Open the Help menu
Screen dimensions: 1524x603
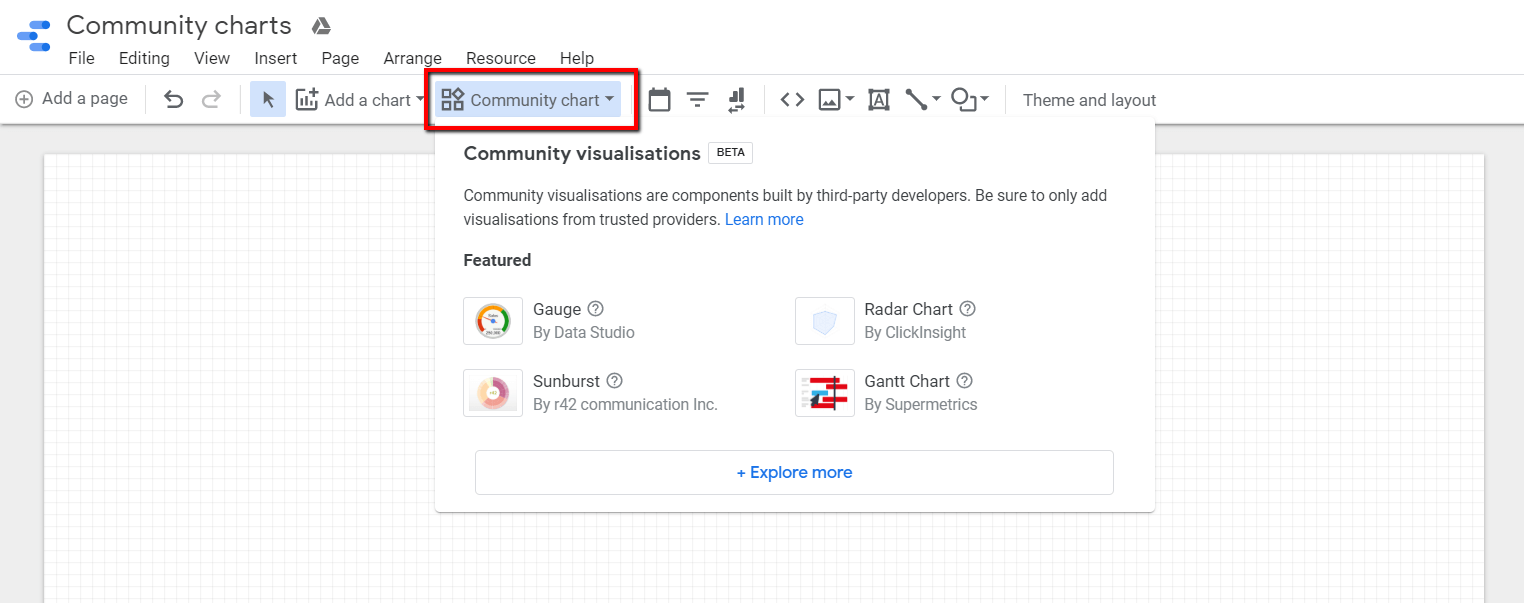pyautogui.click(x=577, y=58)
